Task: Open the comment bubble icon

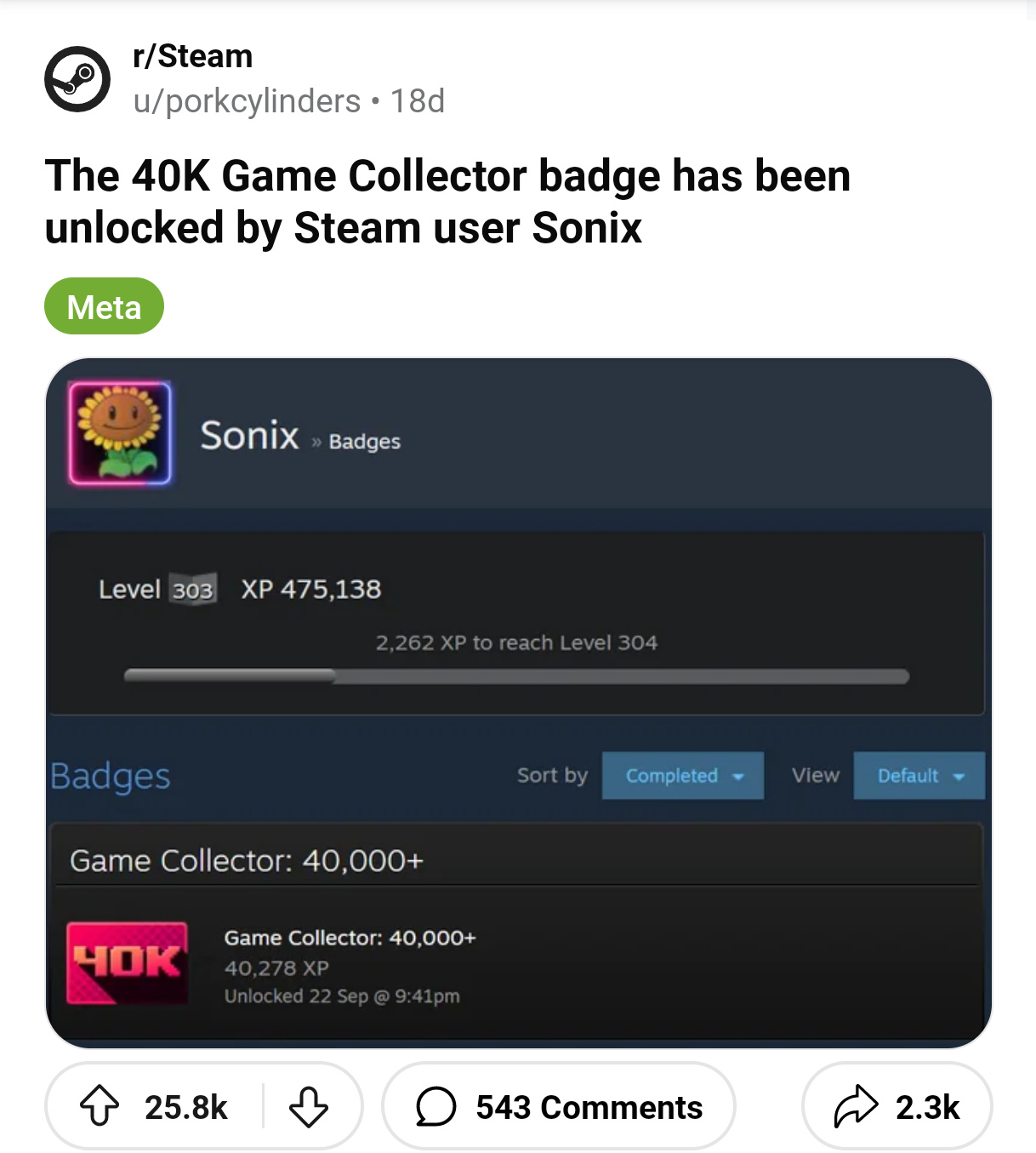Action: tap(436, 1106)
